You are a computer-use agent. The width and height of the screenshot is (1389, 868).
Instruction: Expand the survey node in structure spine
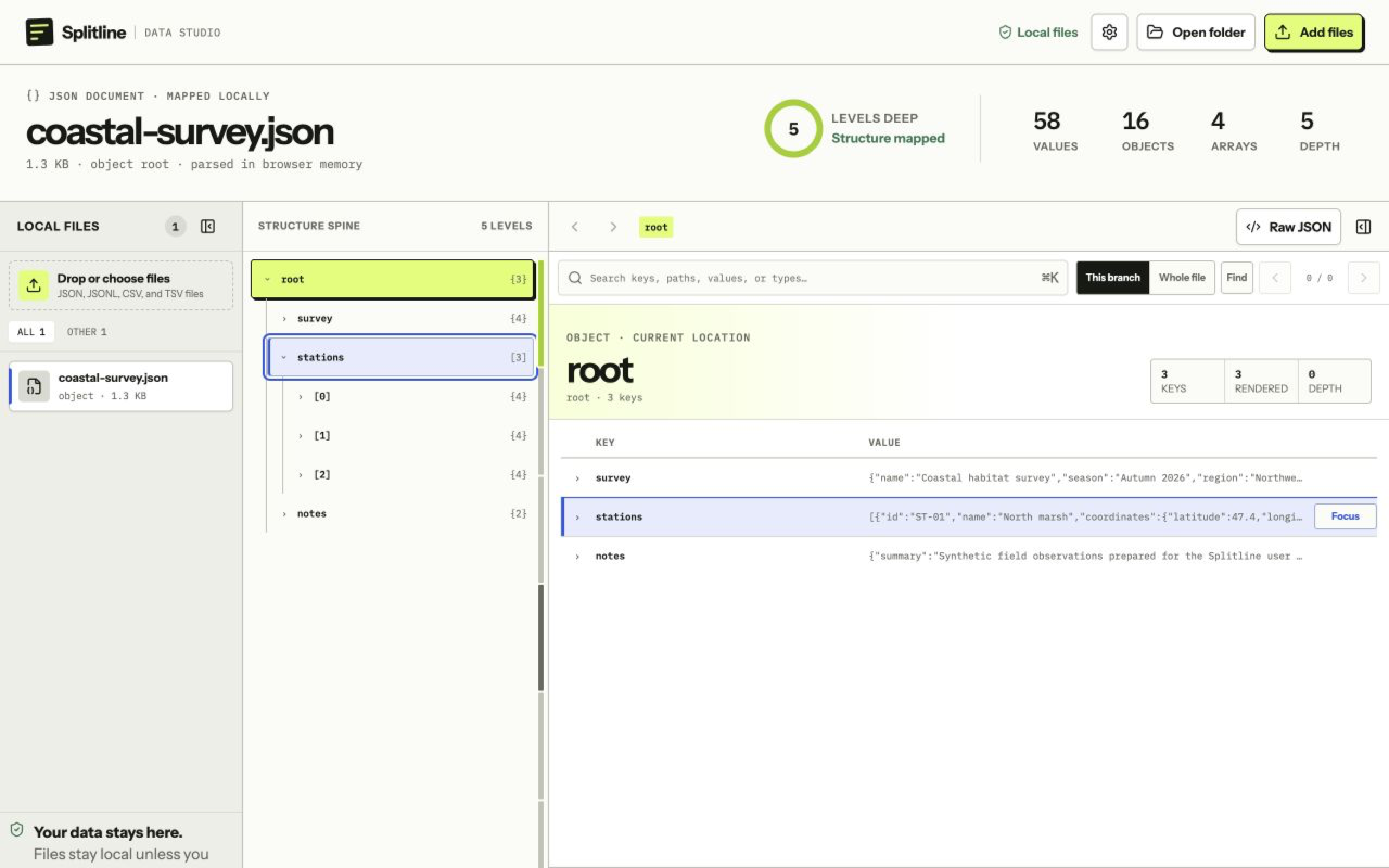point(284,318)
